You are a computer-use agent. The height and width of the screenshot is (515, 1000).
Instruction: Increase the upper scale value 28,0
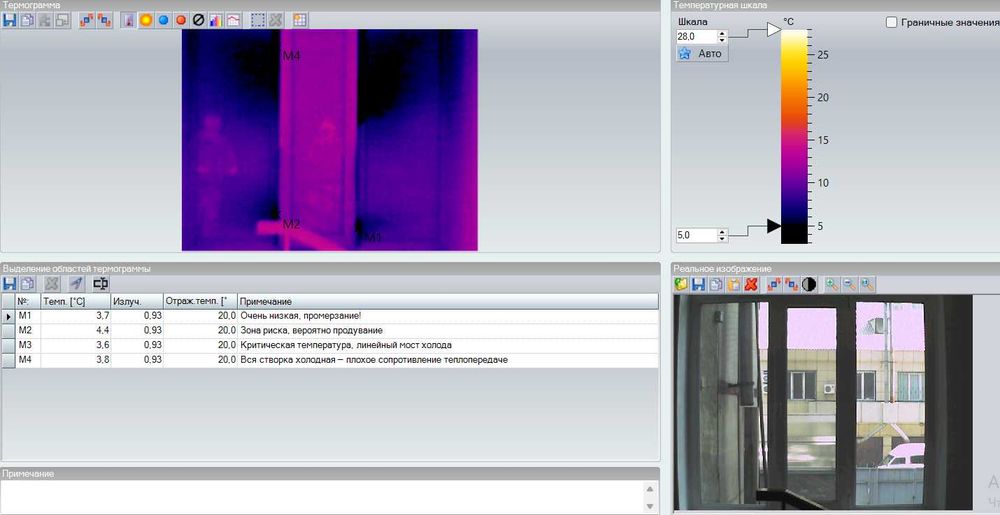722,34
